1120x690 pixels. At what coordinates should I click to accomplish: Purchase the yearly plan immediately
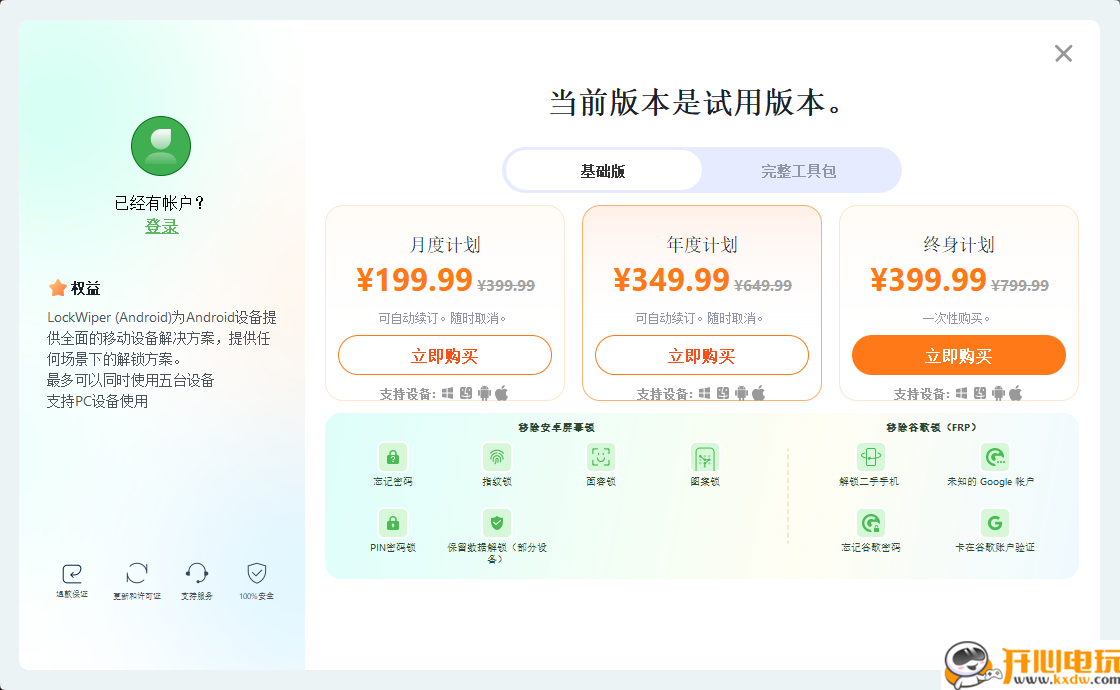701,355
